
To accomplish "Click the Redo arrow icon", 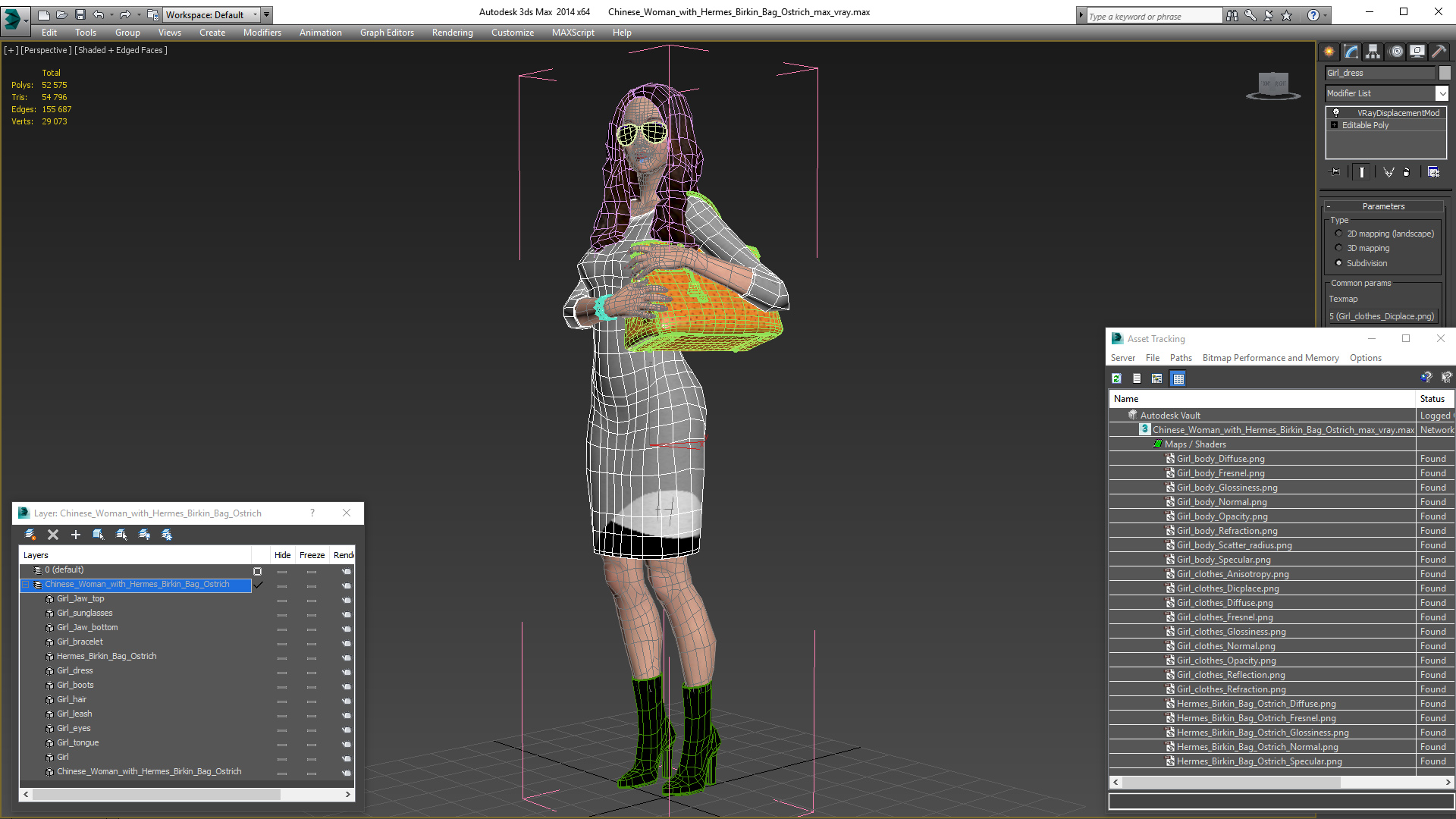I will click(125, 14).
